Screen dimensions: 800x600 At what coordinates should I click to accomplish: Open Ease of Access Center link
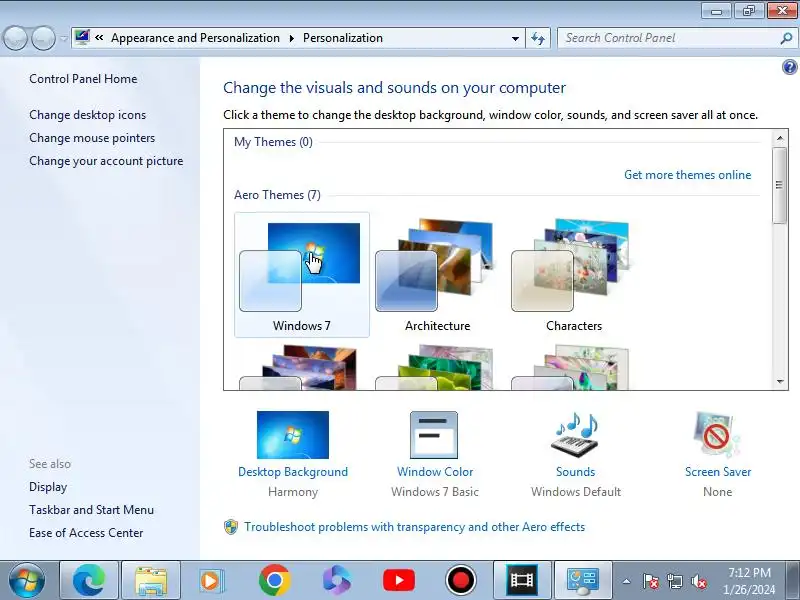tap(86, 533)
